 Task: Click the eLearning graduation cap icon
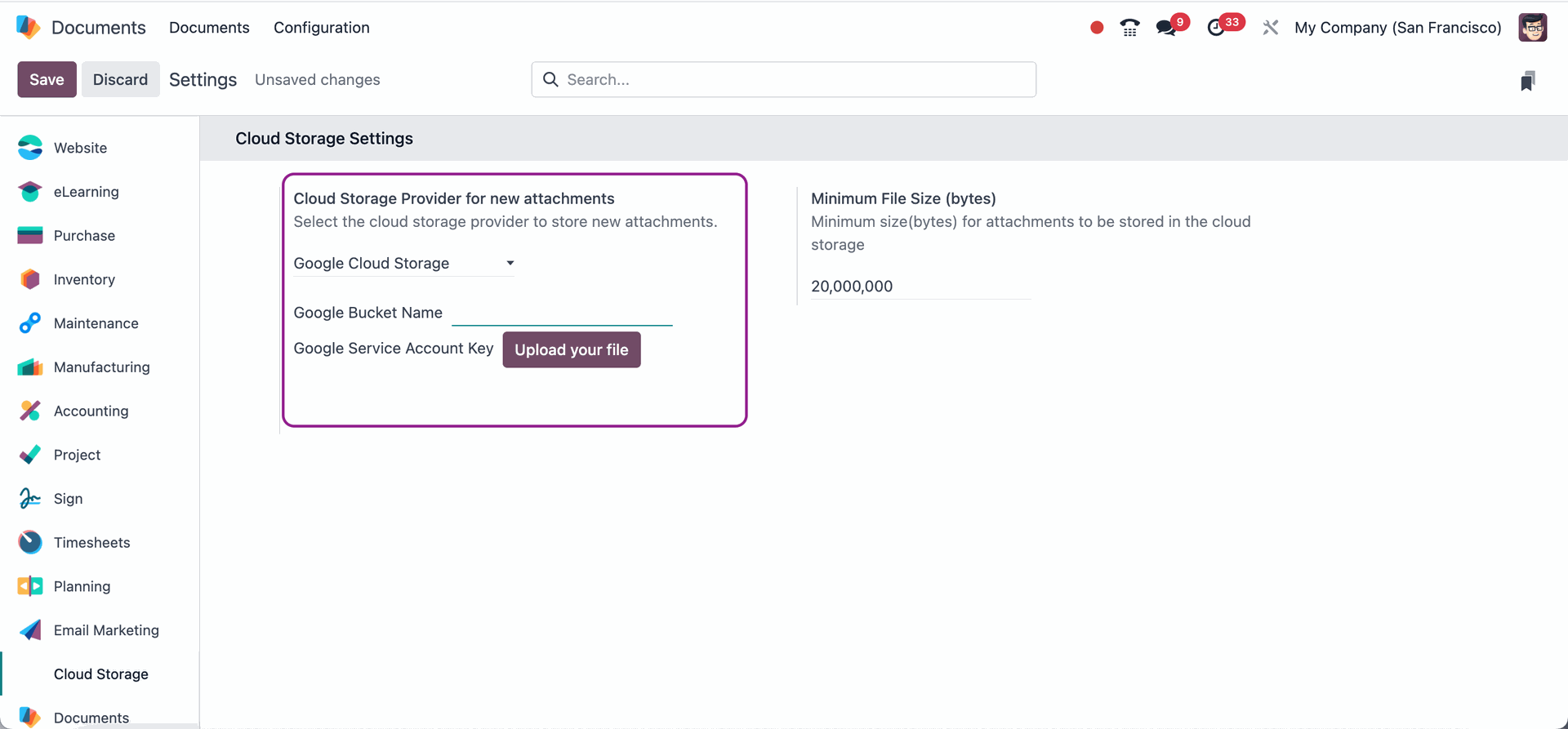30,192
